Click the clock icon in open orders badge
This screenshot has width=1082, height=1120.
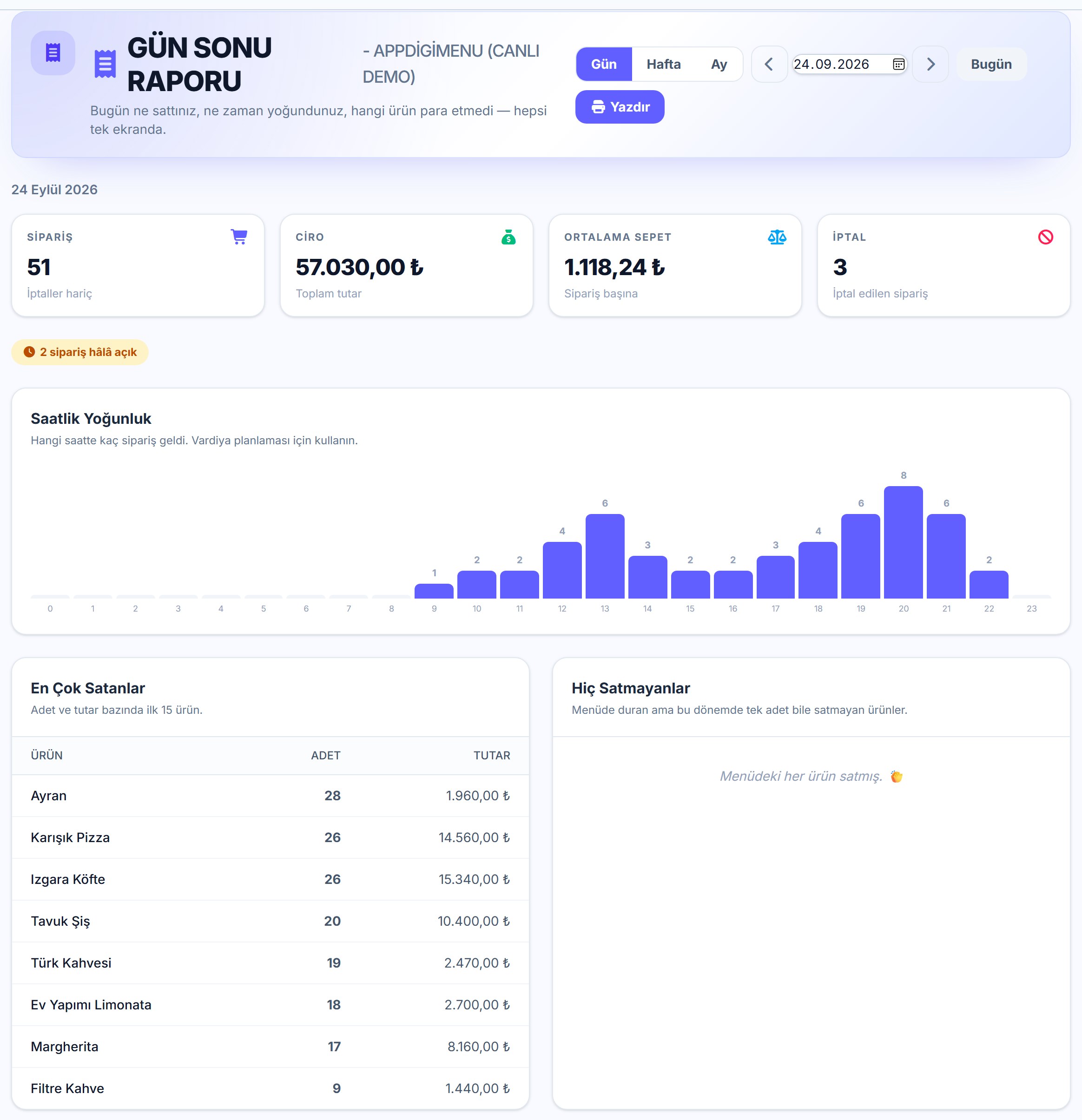[x=29, y=352]
